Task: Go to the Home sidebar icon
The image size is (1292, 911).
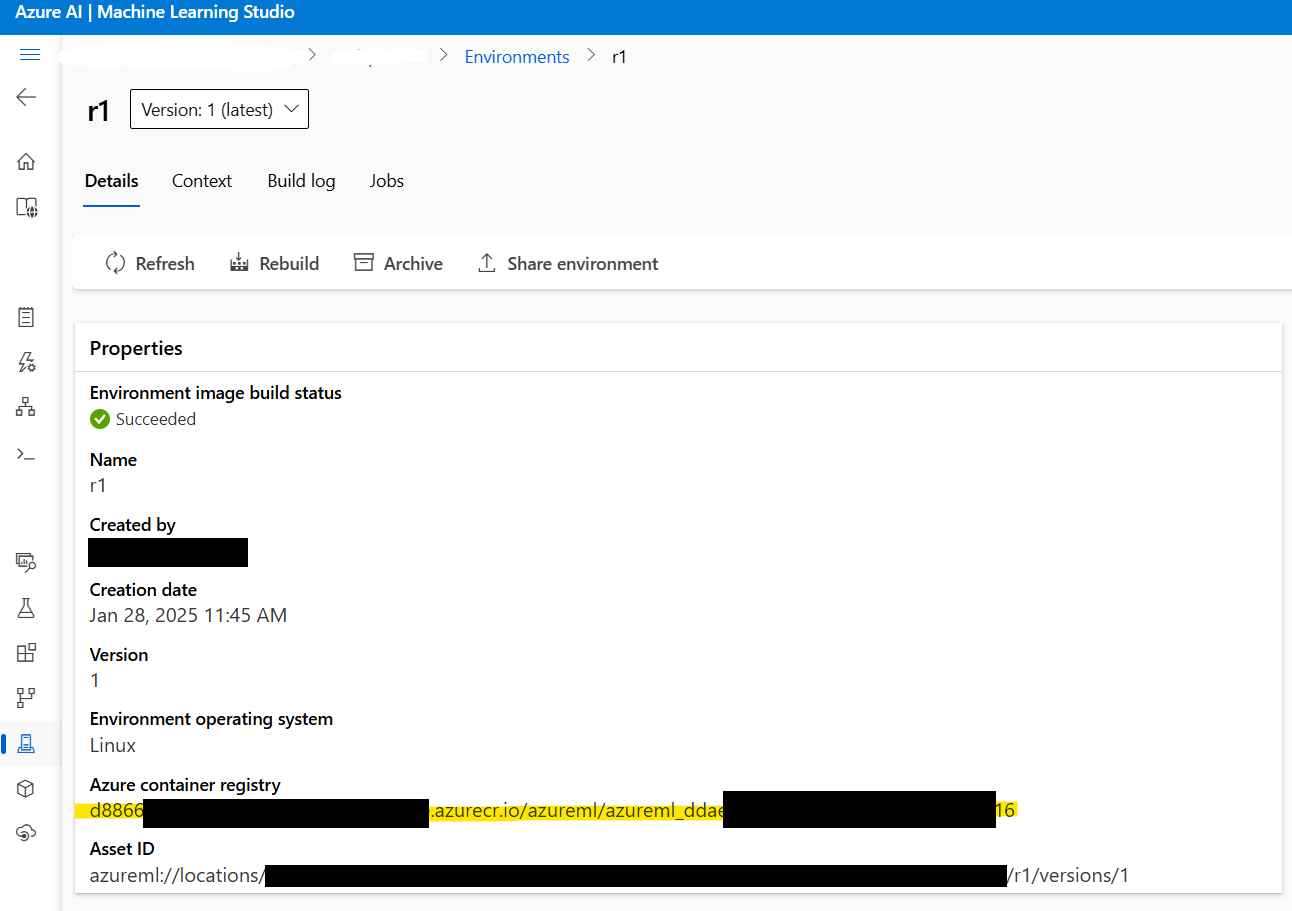Action: click(27, 161)
